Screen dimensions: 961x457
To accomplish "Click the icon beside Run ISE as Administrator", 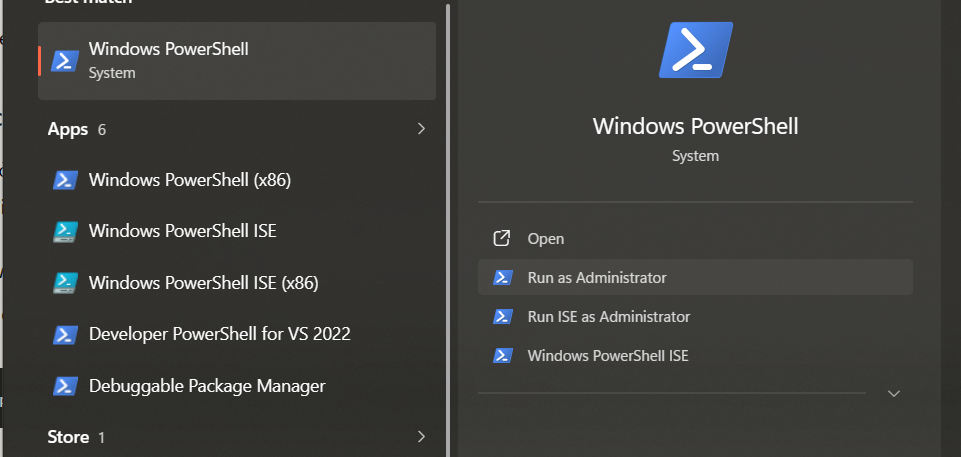I will coord(503,317).
